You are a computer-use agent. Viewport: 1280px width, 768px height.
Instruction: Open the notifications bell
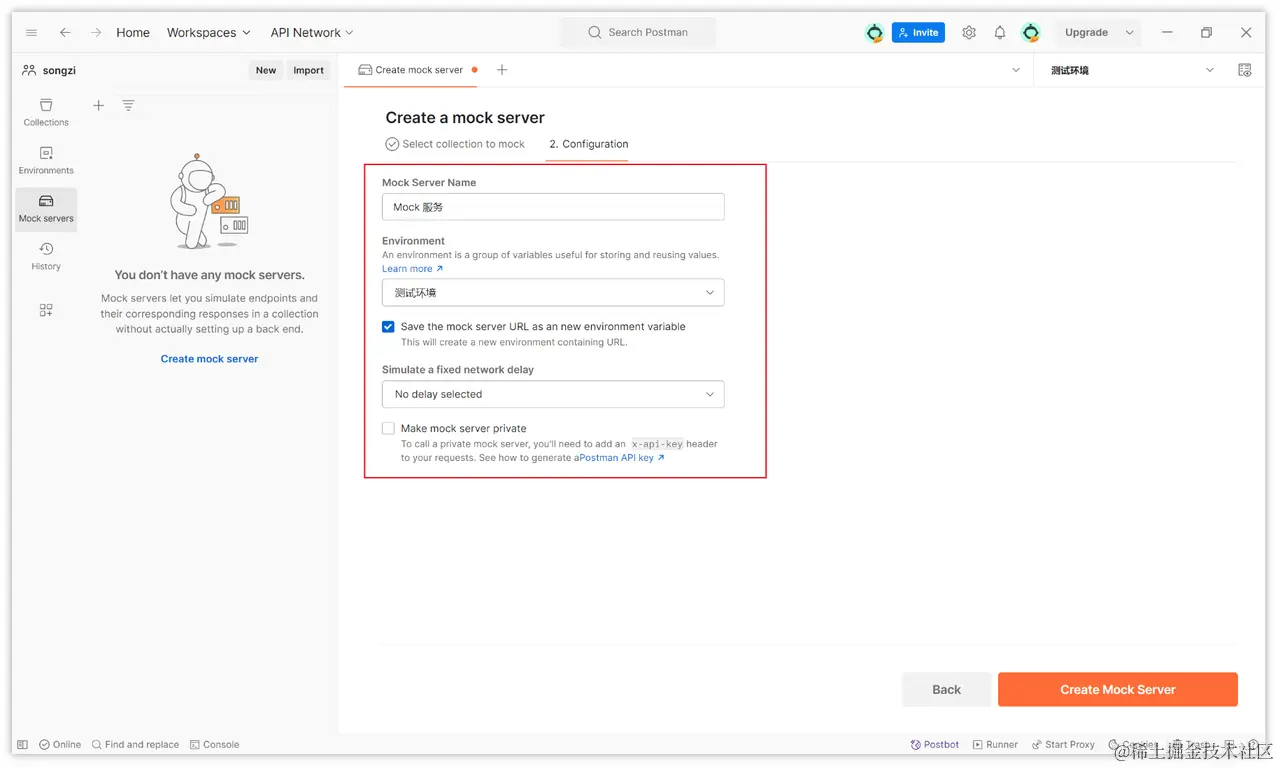point(1000,33)
